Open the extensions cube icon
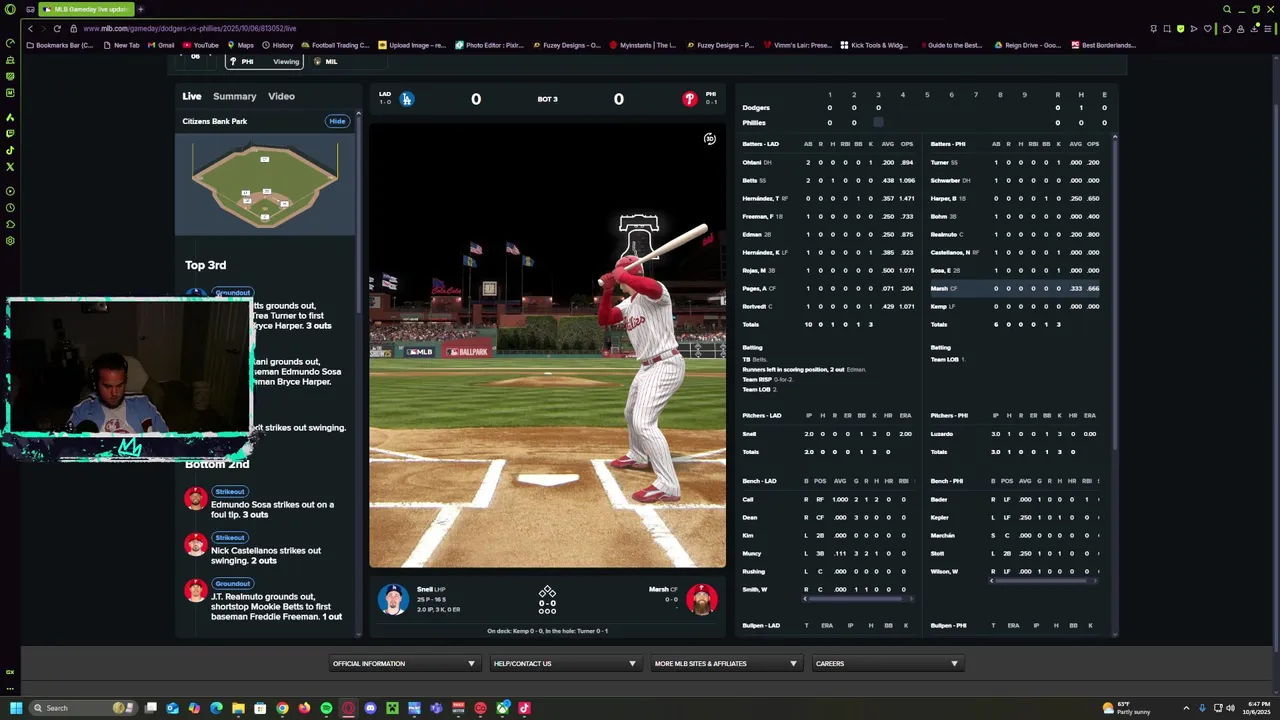1280x720 pixels. [1227, 28]
